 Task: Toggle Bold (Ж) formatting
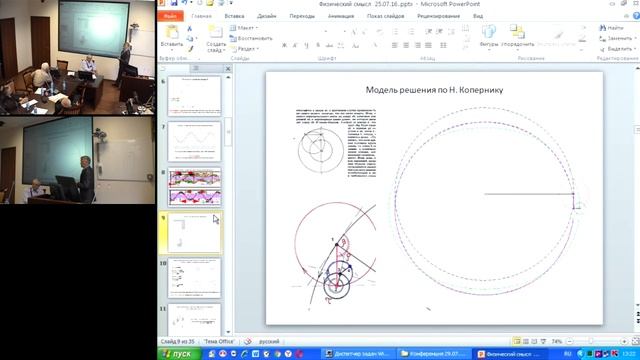284,45
